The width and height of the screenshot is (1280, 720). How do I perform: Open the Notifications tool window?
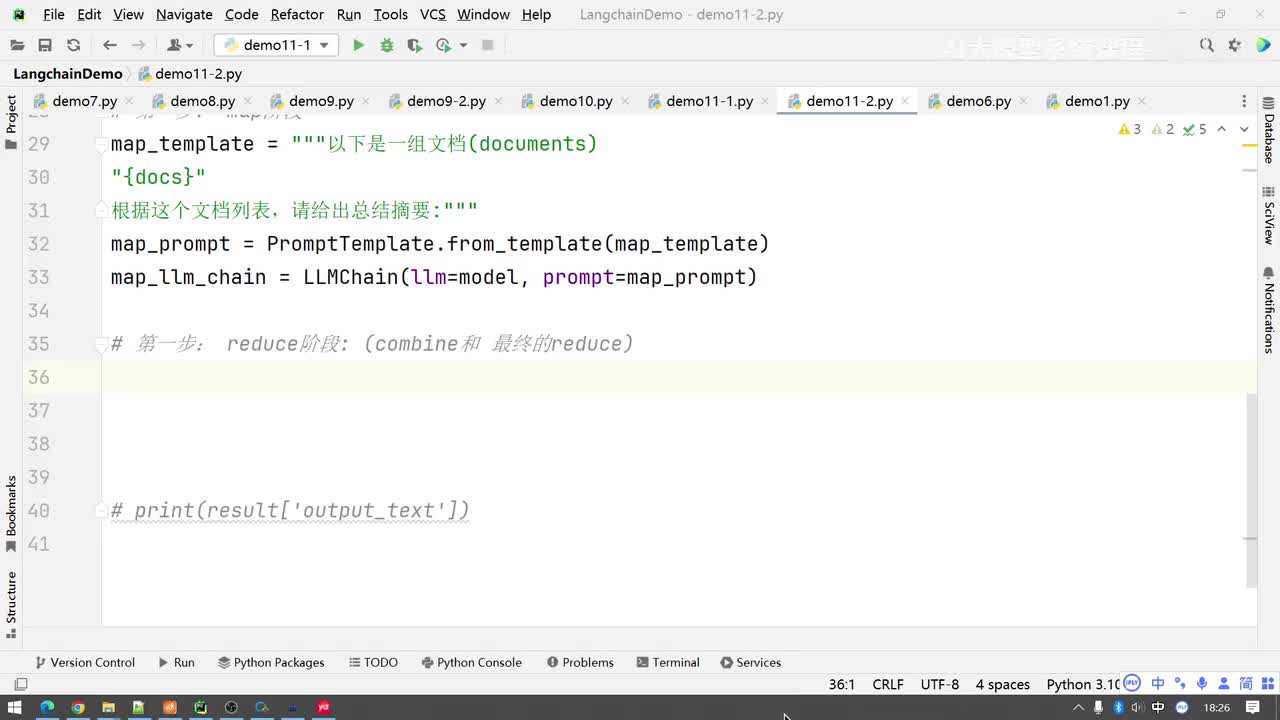click(x=1268, y=310)
